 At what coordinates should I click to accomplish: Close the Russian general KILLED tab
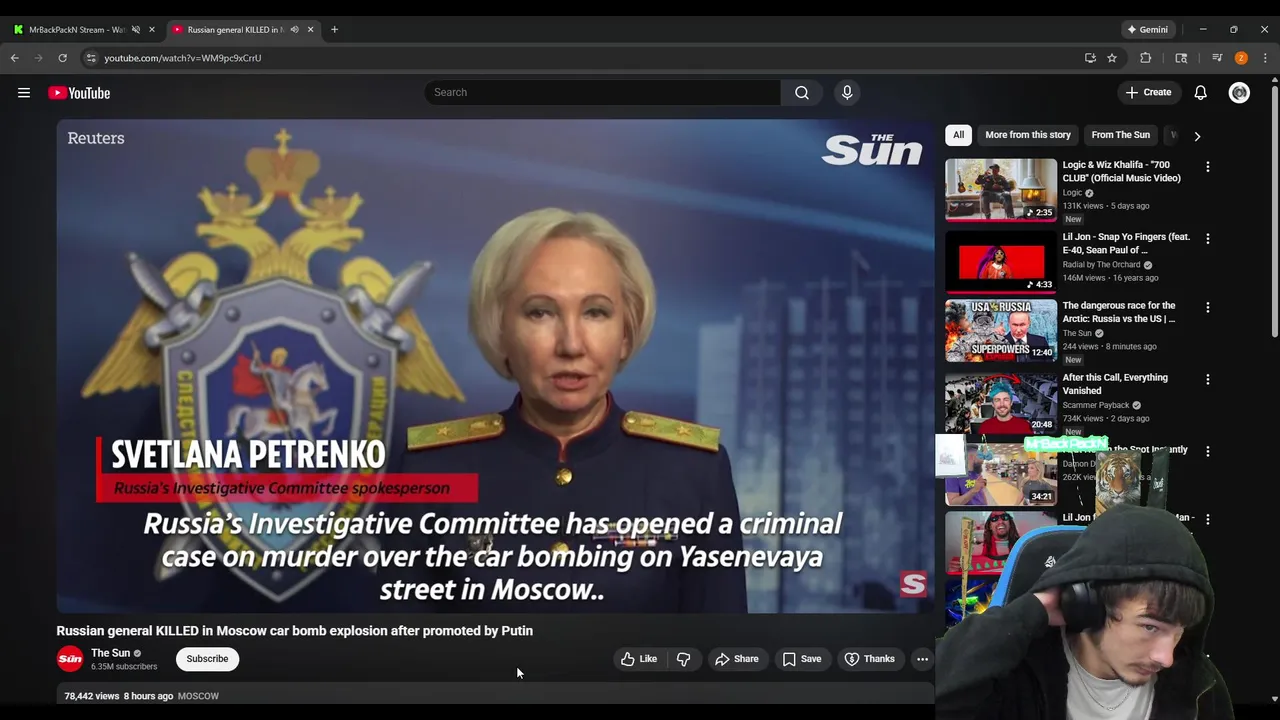[310, 29]
